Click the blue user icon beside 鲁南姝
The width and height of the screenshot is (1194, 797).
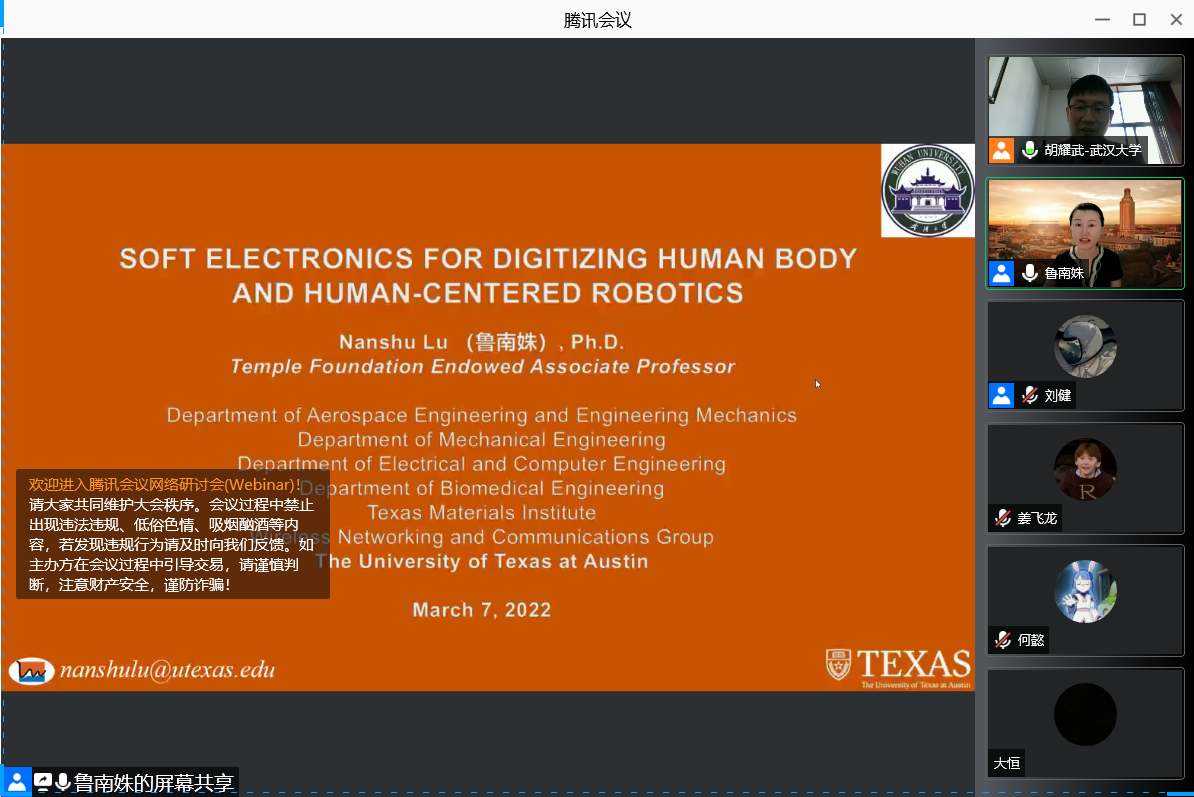(1001, 273)
